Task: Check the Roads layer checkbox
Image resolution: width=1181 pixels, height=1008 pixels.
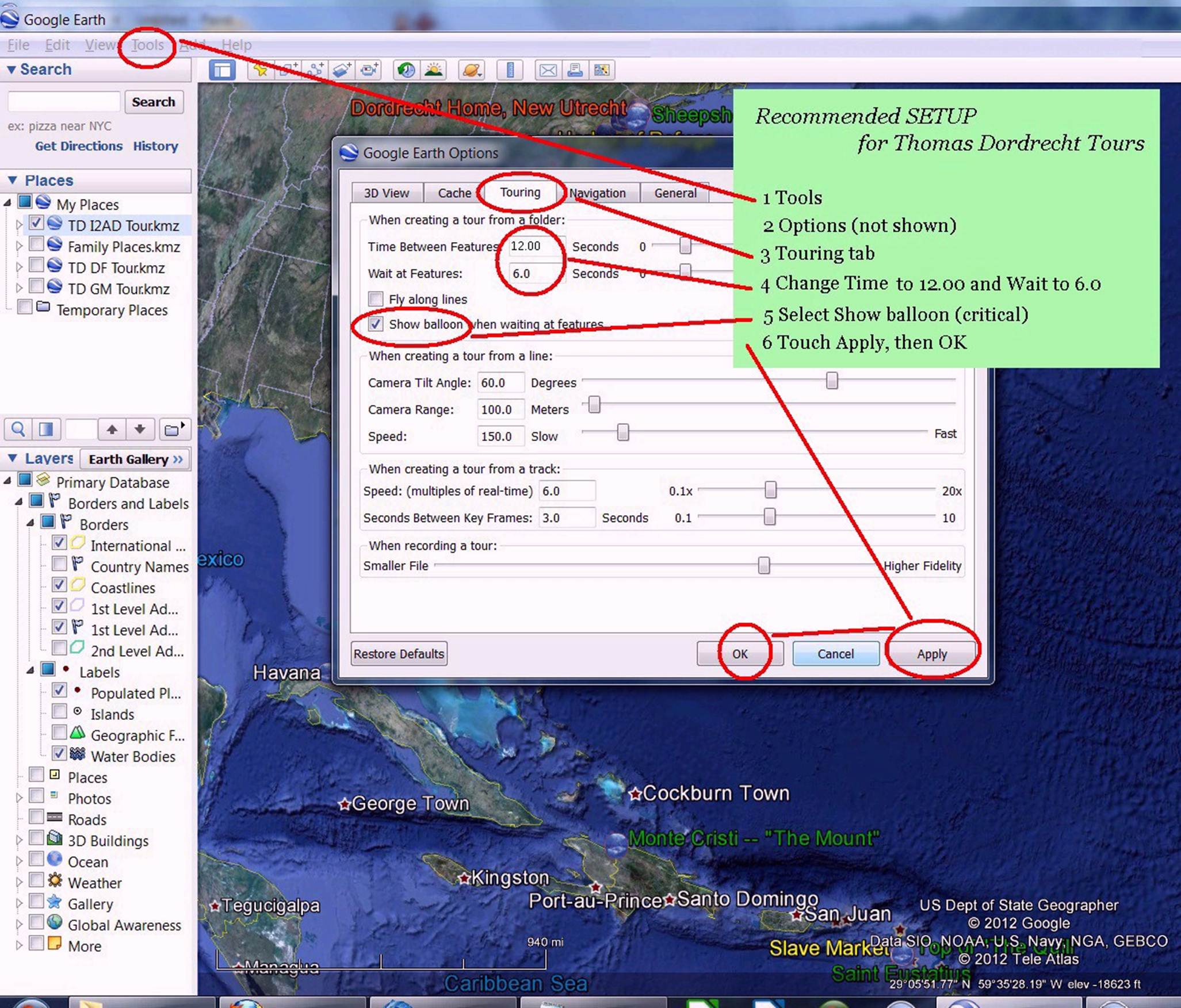Action: click(x=36, y=817)
